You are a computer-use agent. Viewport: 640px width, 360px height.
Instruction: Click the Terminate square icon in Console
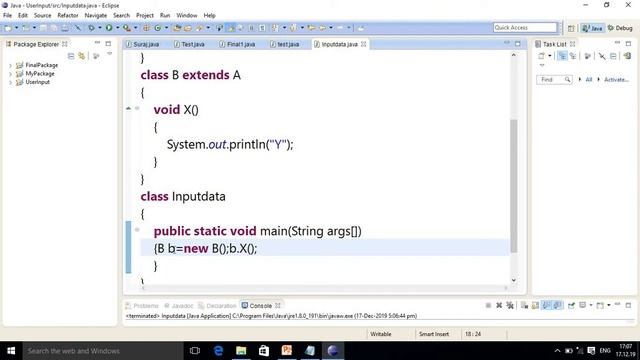488,305
